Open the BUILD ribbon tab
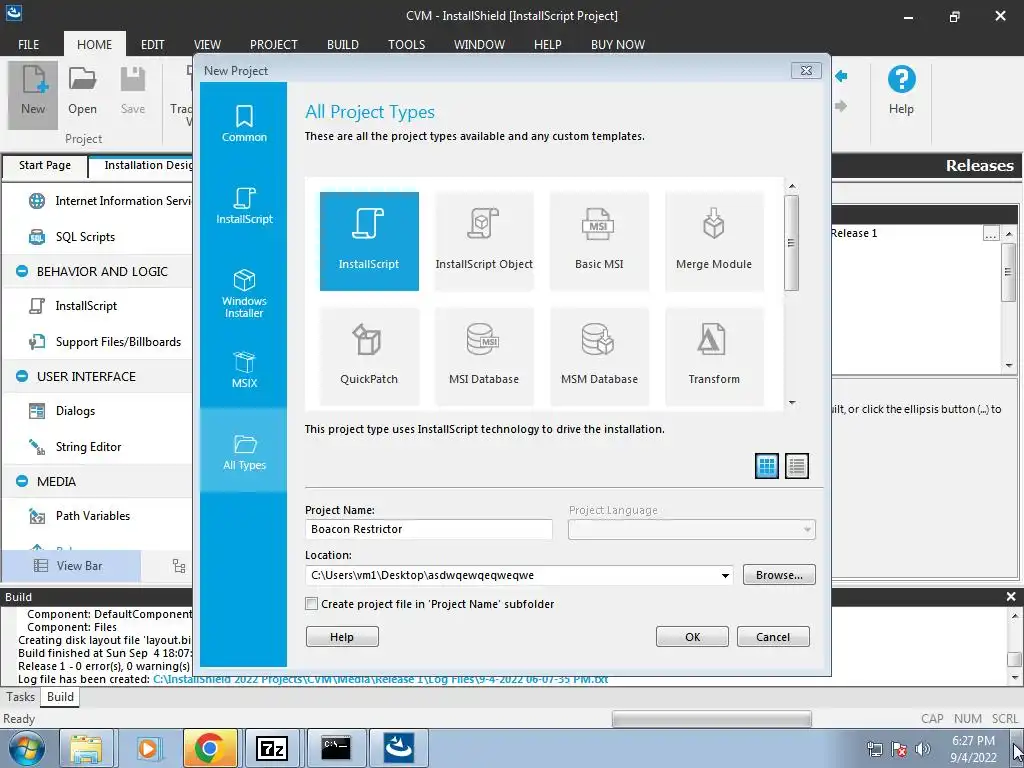 pos(343,44)
